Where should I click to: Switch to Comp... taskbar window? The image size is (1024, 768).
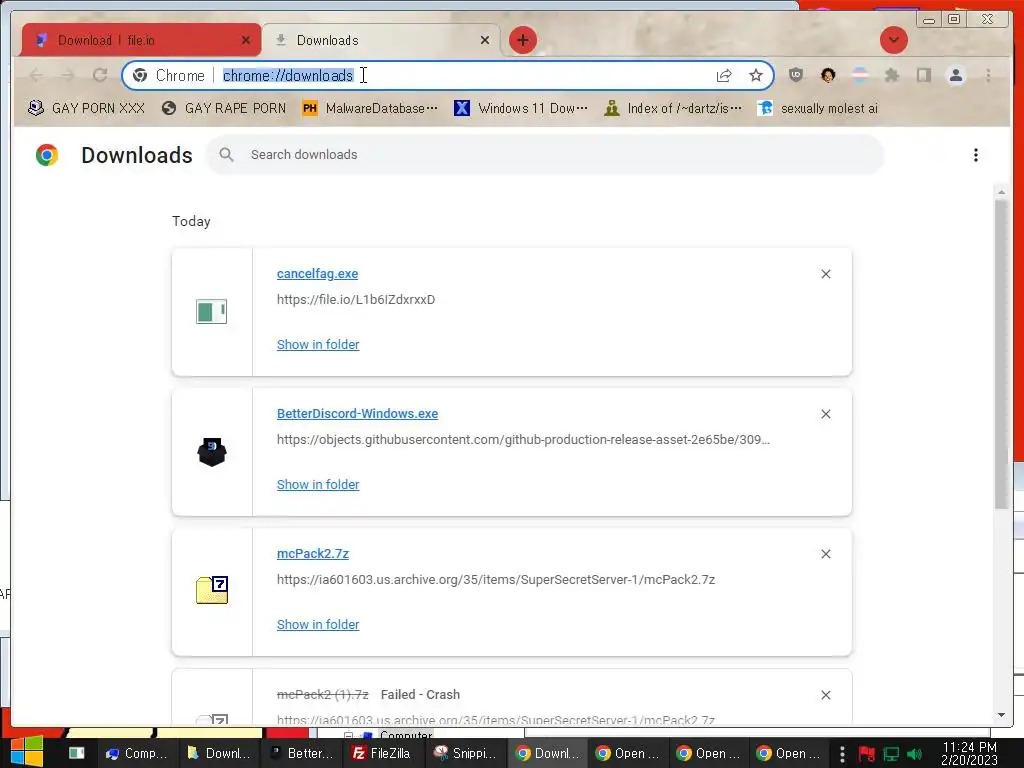coord(137,753)
